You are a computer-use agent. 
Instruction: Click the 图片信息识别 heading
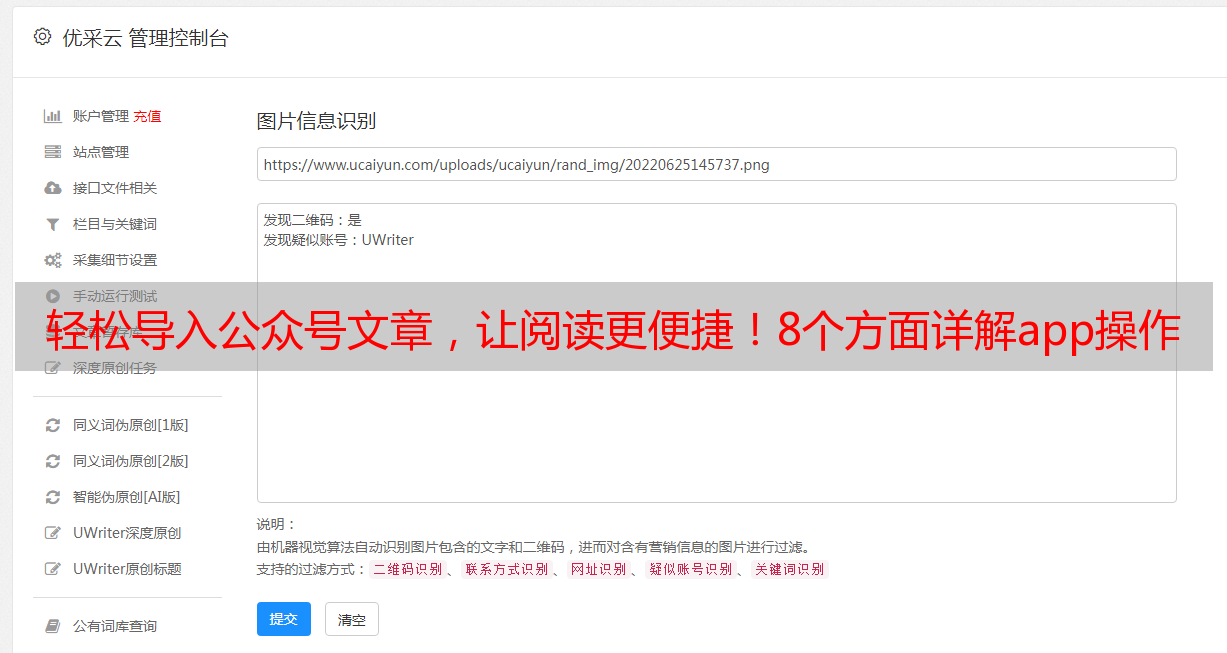point(317,121)
